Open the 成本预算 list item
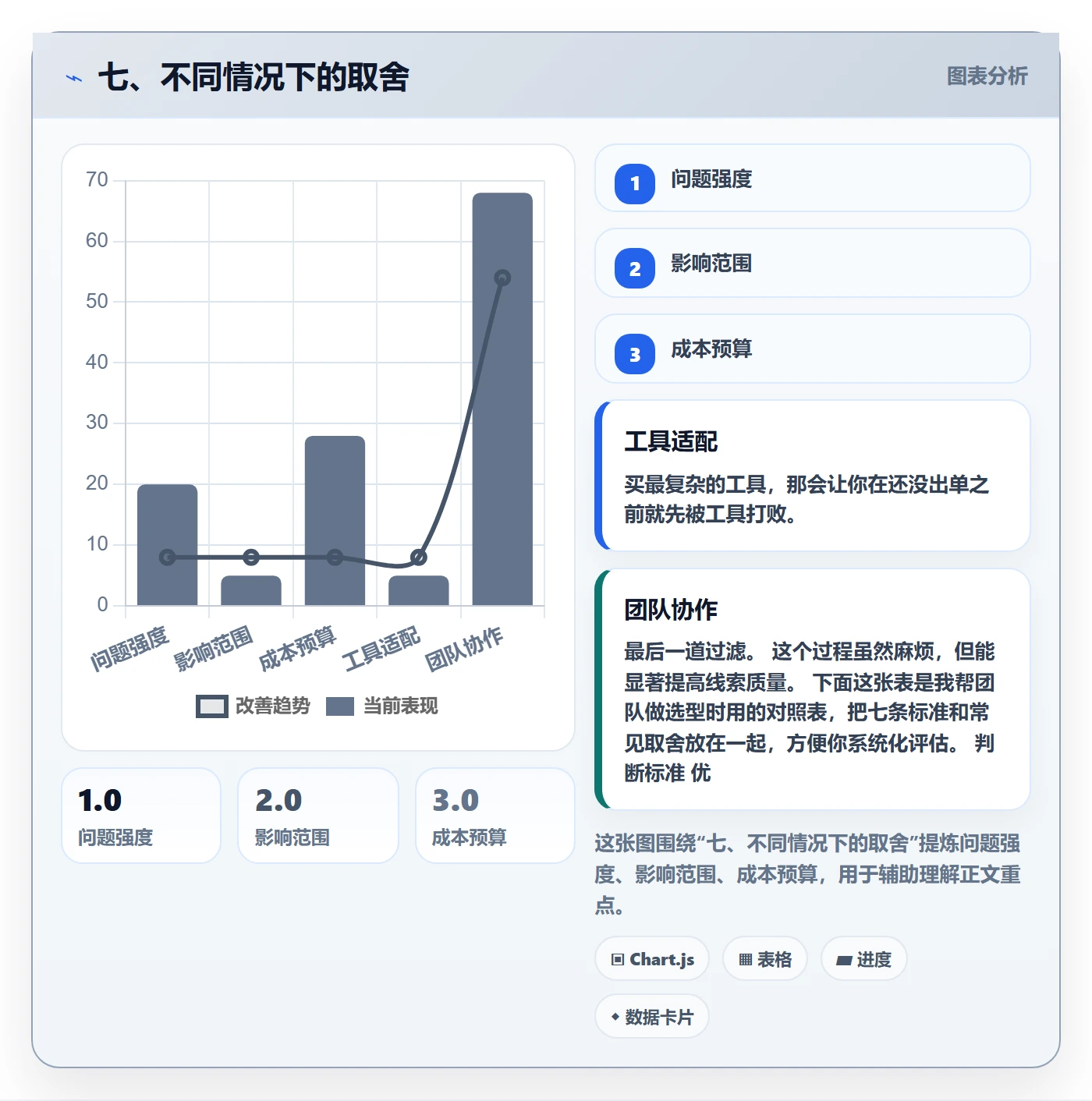Screen dimensions: 1092x1101 812,349
